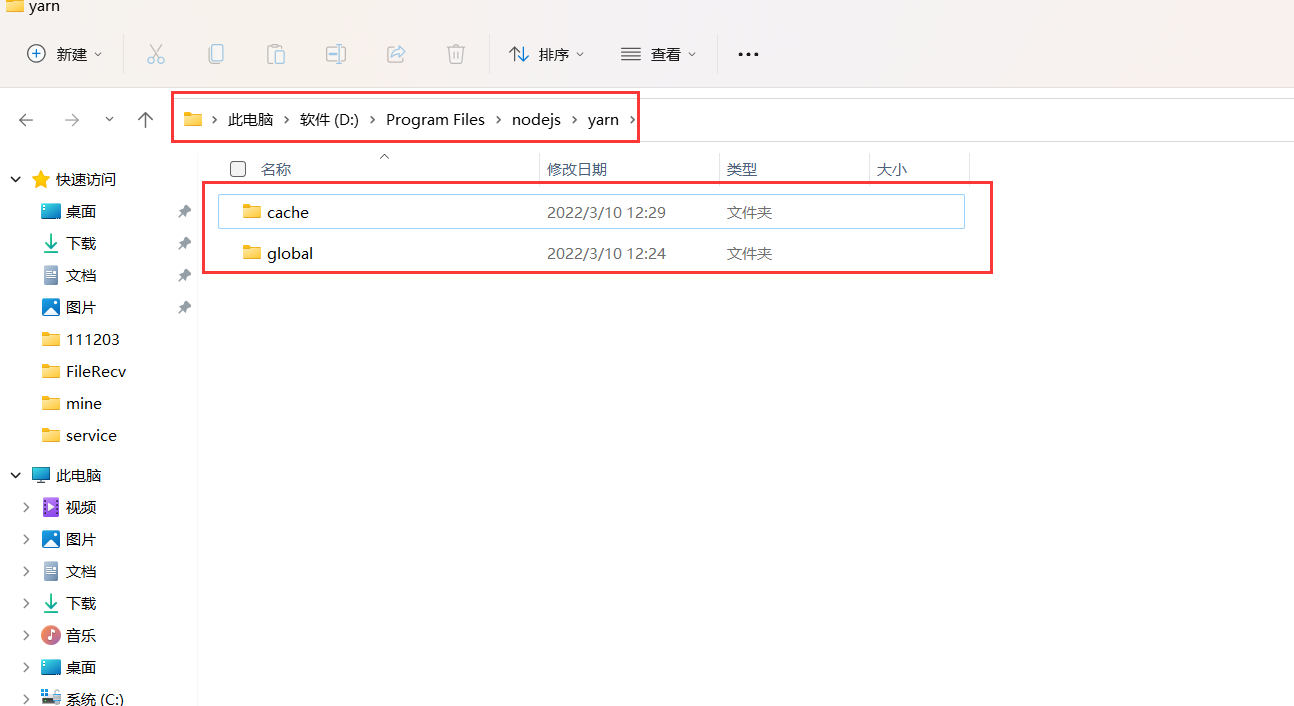The height and width of the screenshot is (706, 1294).
Task: Expand the dropdown arrow next to 新建
Action: (97, 54)
